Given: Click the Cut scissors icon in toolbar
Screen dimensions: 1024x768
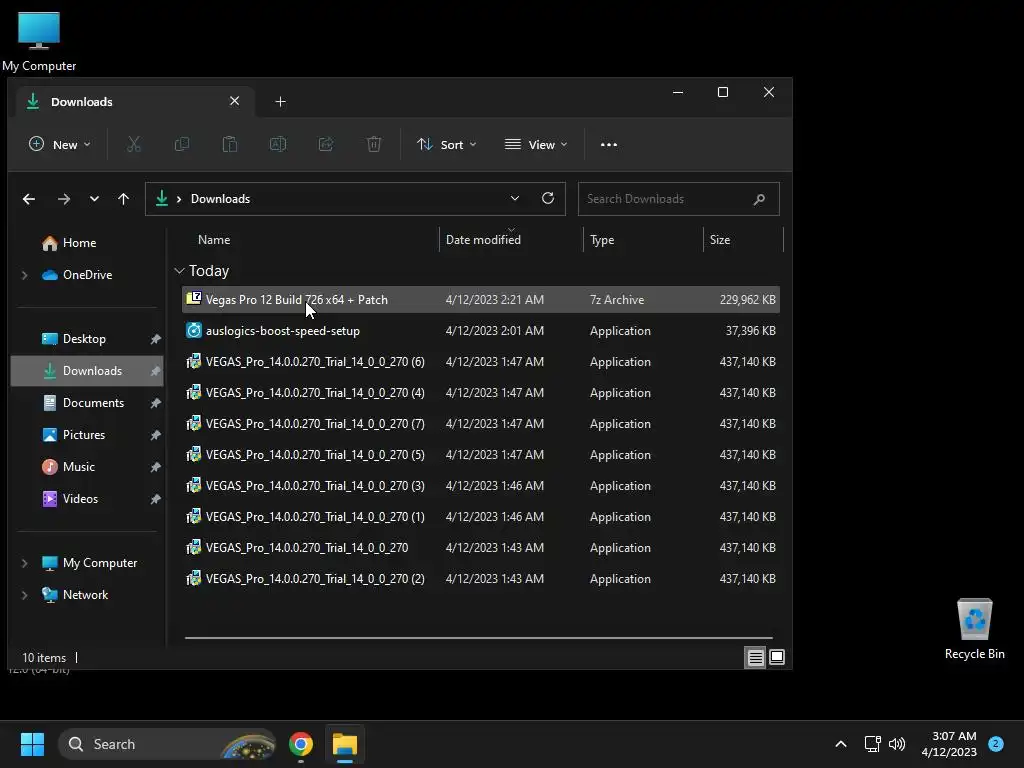Looking at the screenshot, I should click(134, 144).
